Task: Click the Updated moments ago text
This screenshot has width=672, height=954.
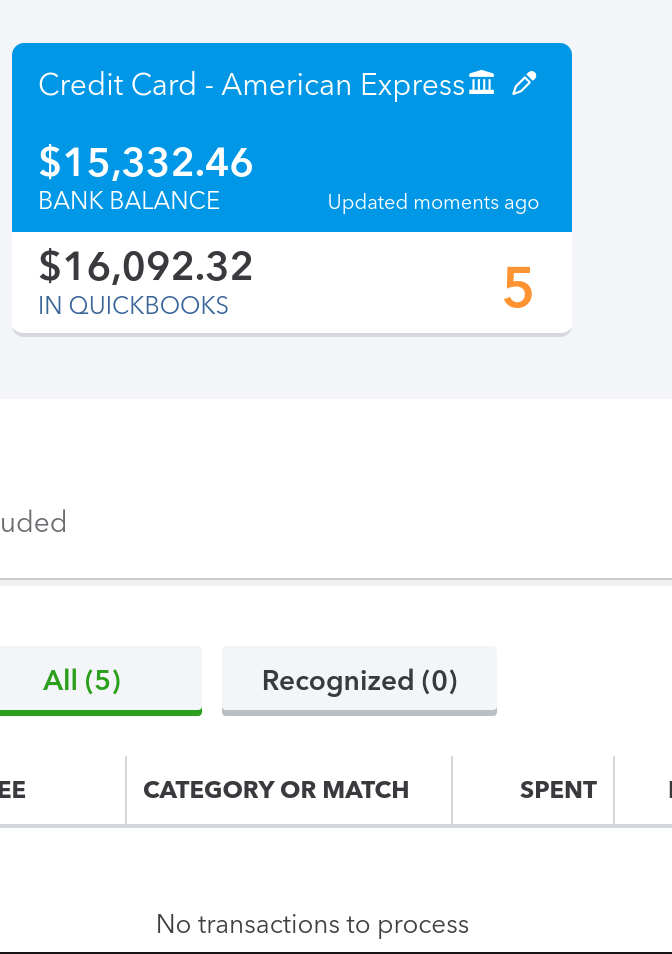Action: (x=433, y=203)
